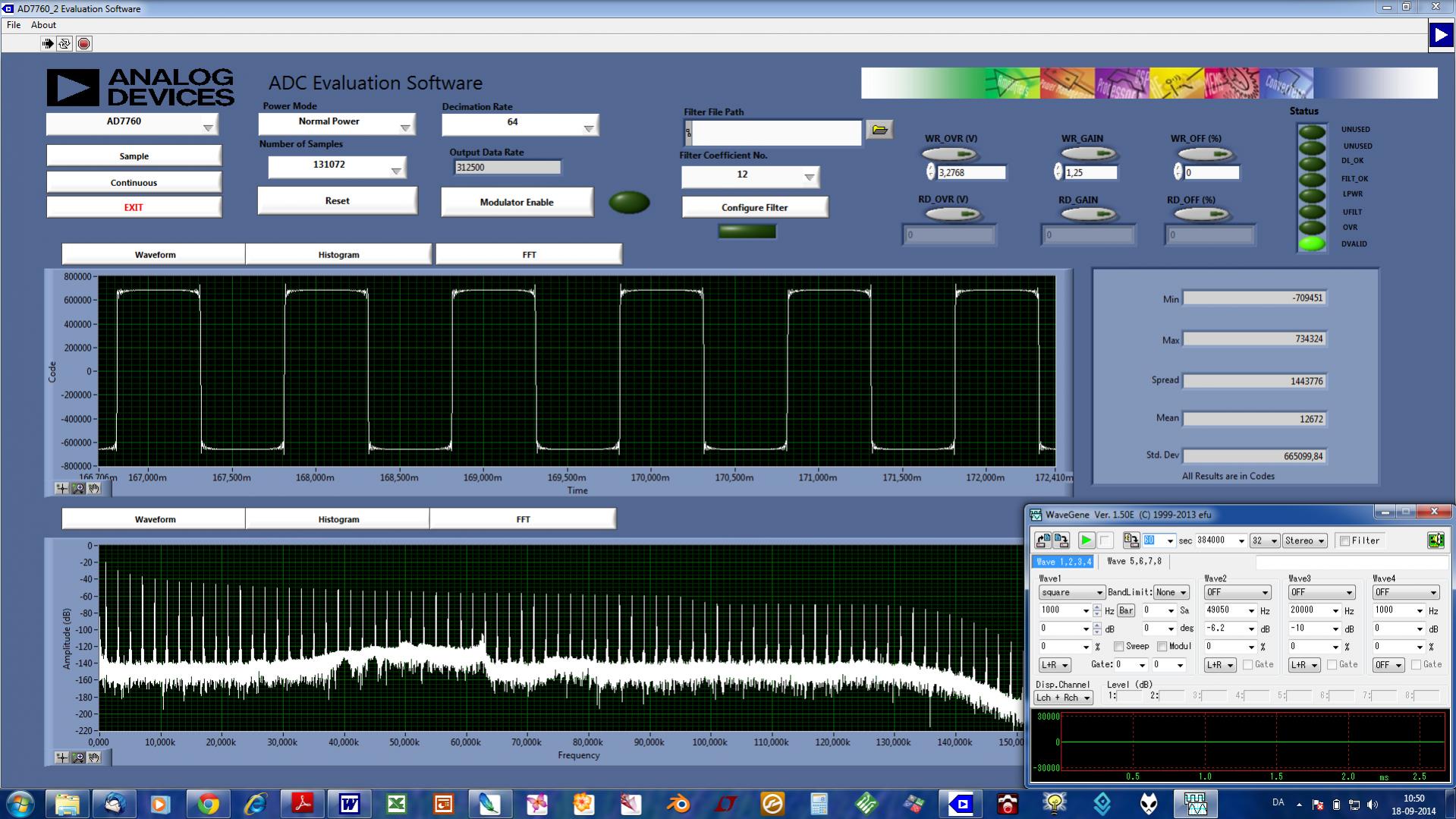Select the upper graph Histogram tab
Viewport: 1456px width, 819px height.
(338, 254)
